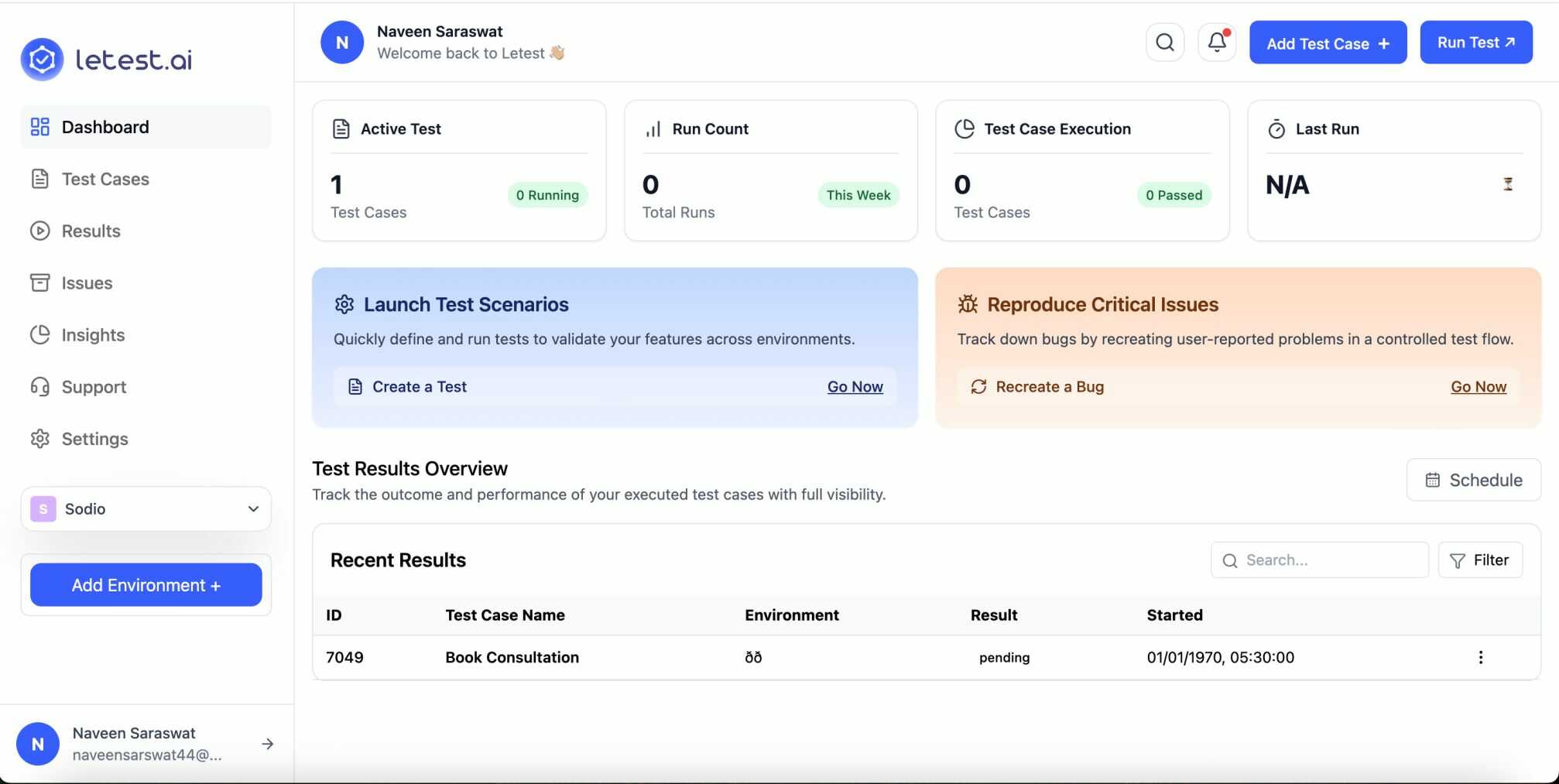Click the Last Run hourglass icon

(x=1508, y=184)
